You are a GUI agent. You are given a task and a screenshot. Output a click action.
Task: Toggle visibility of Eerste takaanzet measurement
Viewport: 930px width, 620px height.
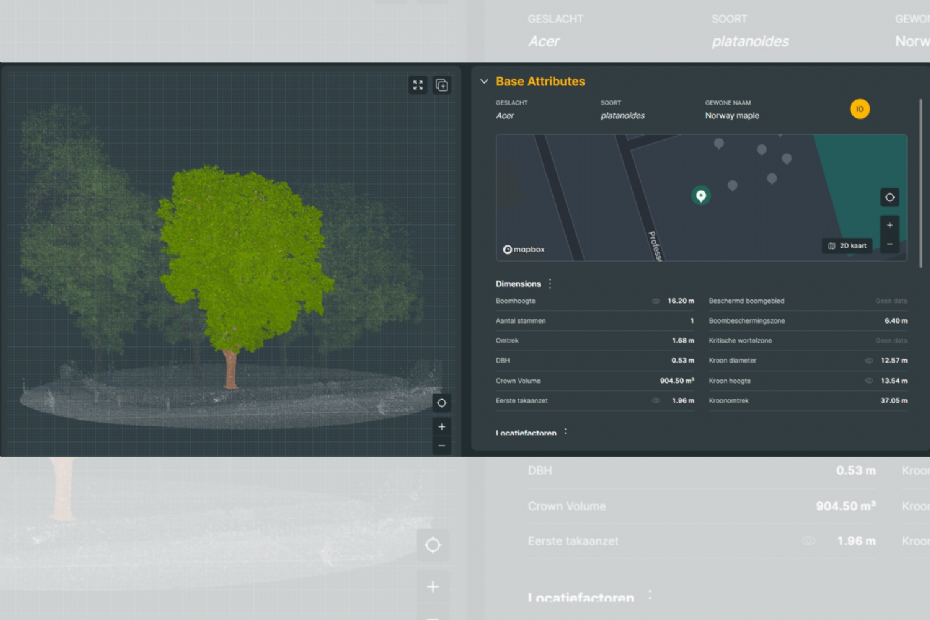pos(656,400)
